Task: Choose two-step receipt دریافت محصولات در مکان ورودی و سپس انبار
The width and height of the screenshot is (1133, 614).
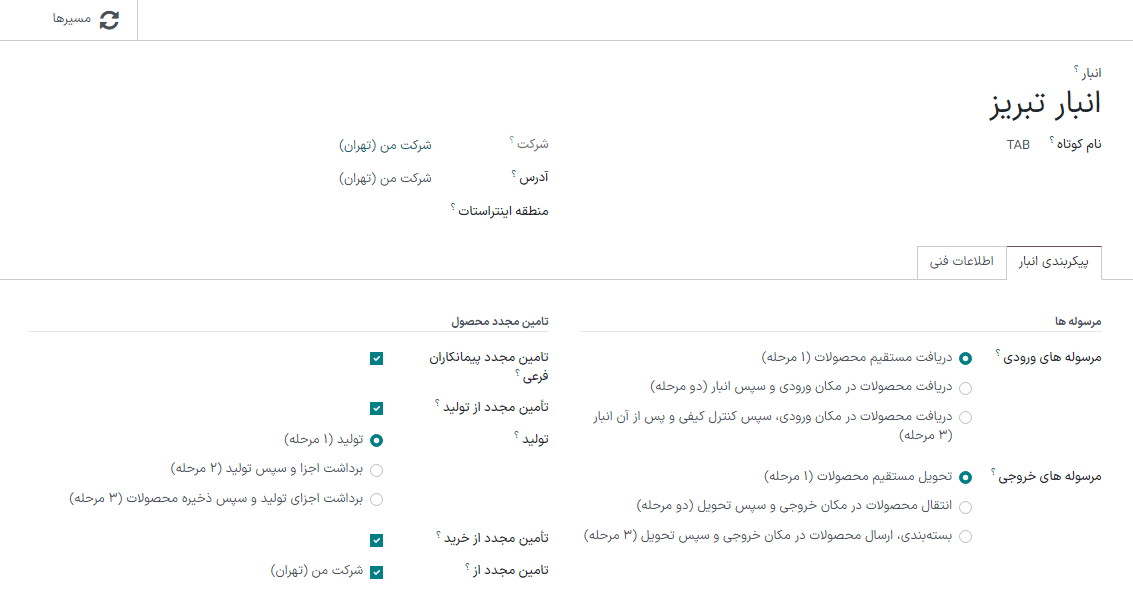Action: [x=965, y=388]
